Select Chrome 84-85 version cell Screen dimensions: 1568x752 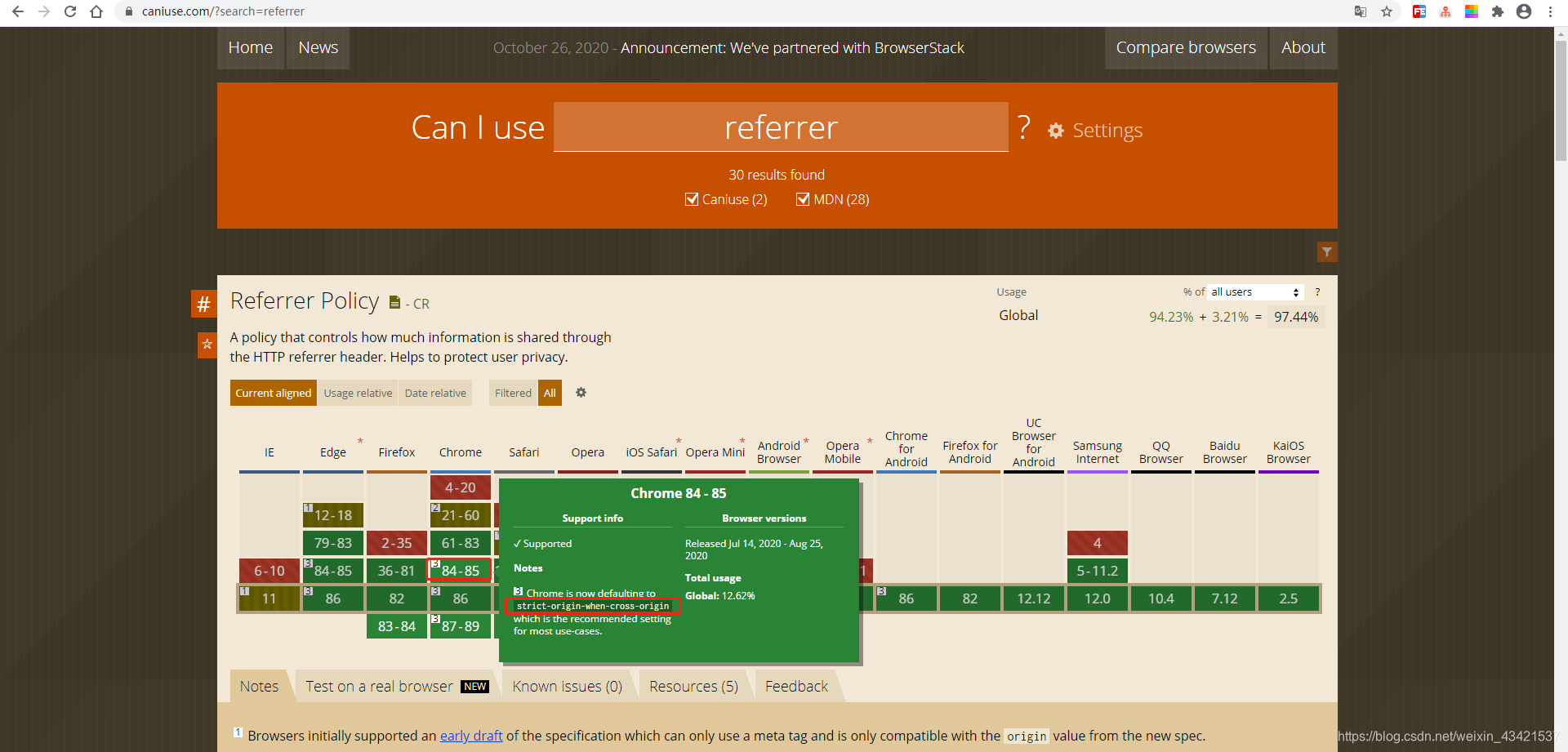461,571
